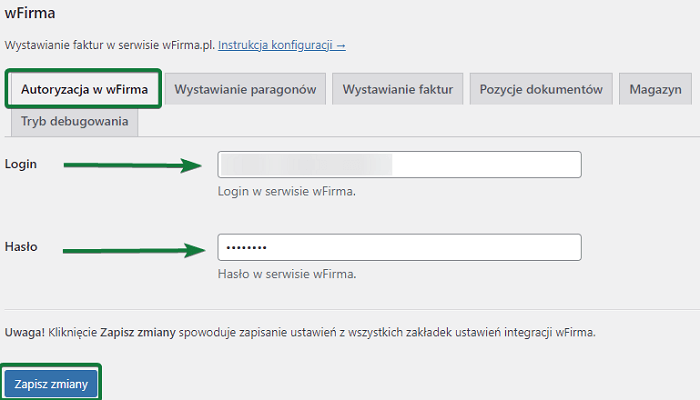This screenshot has height=400, width=700.
Task: Open the Autoryzacja w wFirma tab
Action: coord(84,89)
